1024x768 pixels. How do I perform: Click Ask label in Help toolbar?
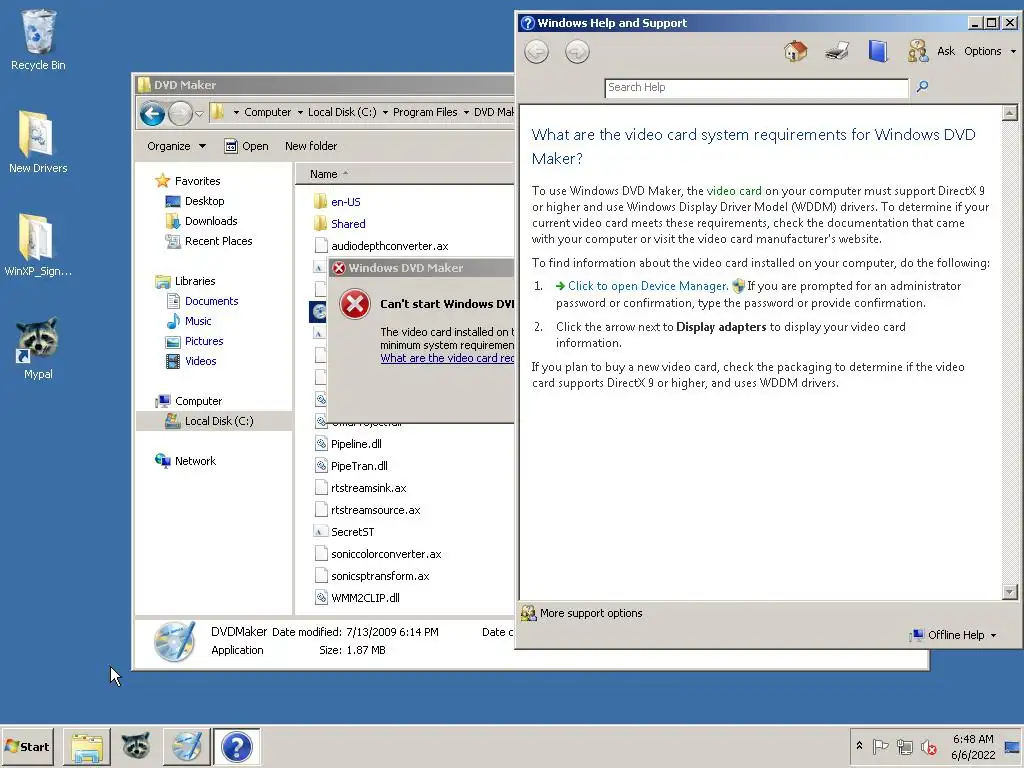coord(946,51)
